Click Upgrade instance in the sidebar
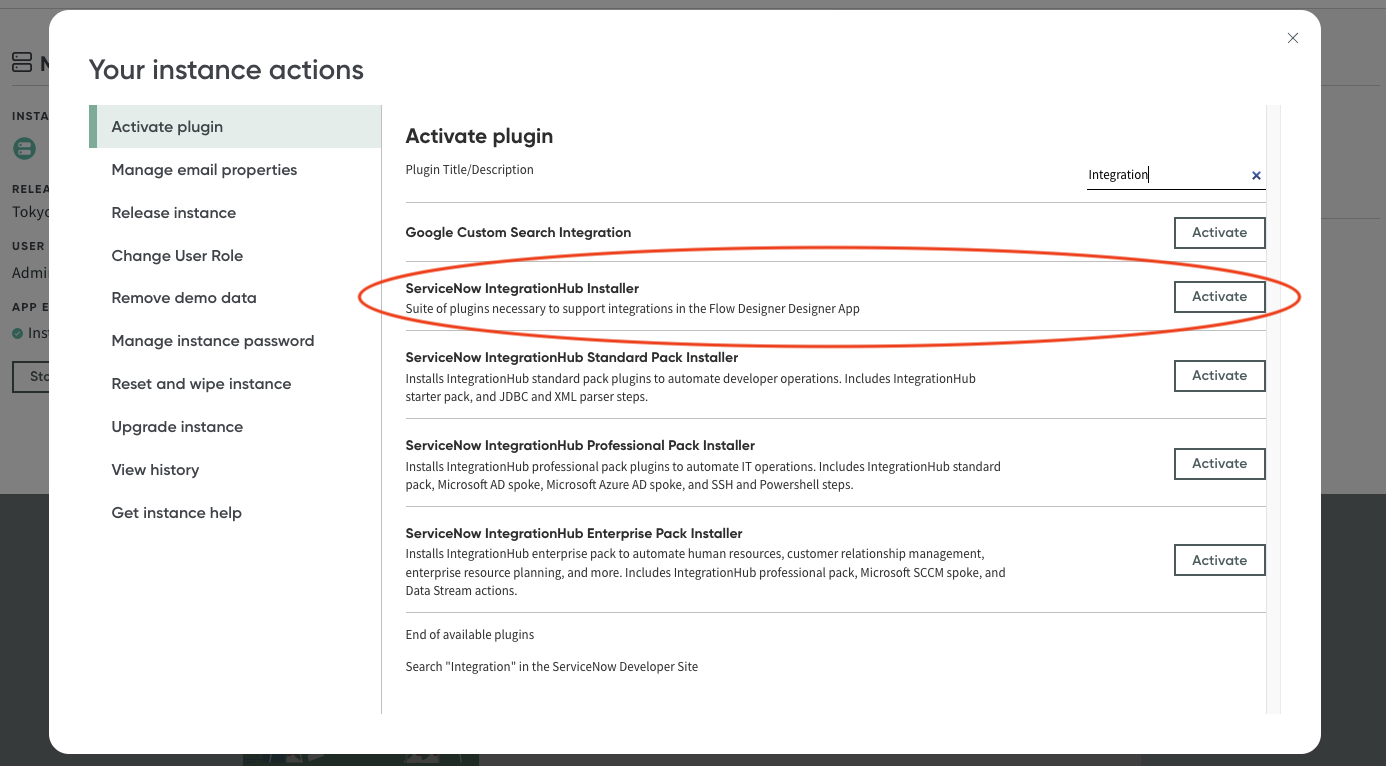 (177, 426)
